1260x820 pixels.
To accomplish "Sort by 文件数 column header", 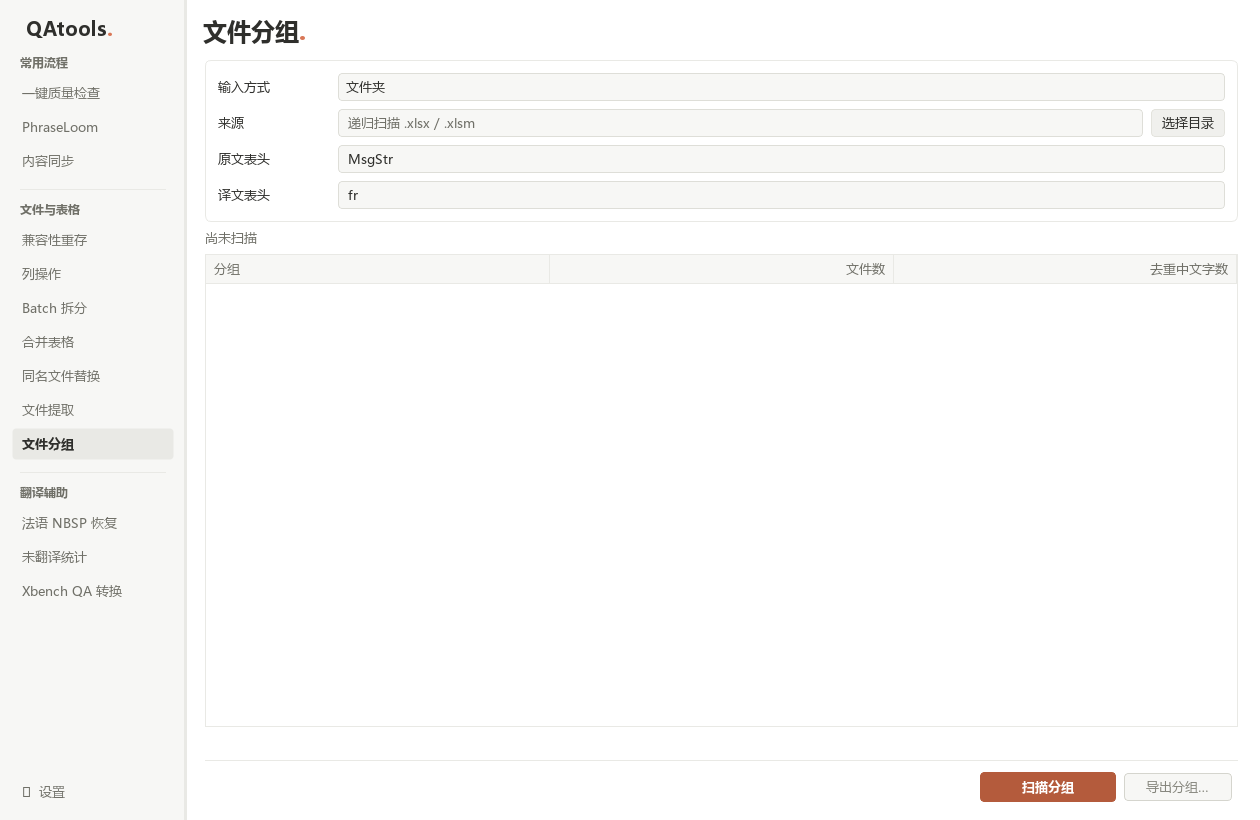I will [x=721, y=269].
